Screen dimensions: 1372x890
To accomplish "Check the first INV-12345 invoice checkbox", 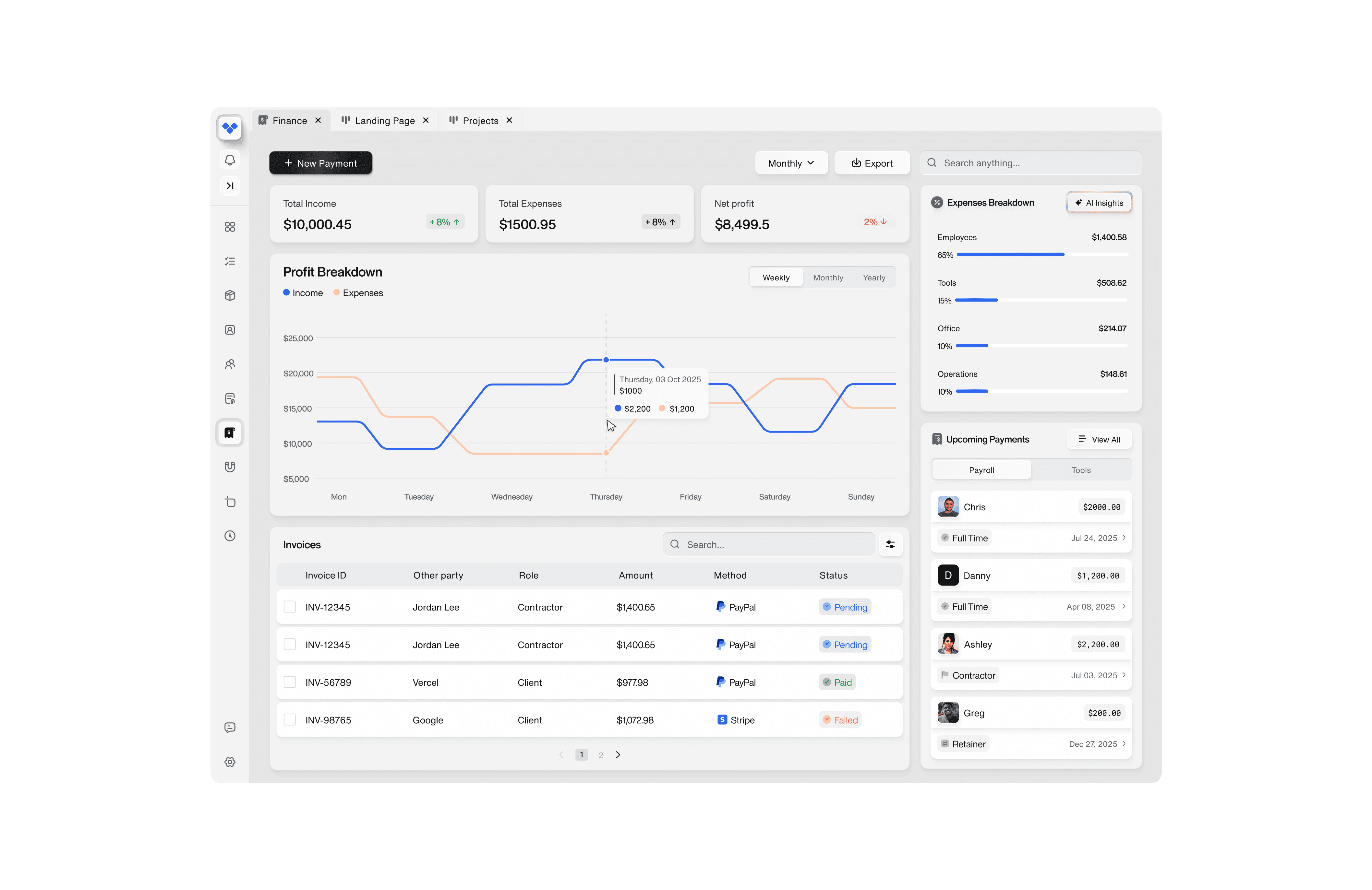I will pyautogui.click(x=289, y=606).
